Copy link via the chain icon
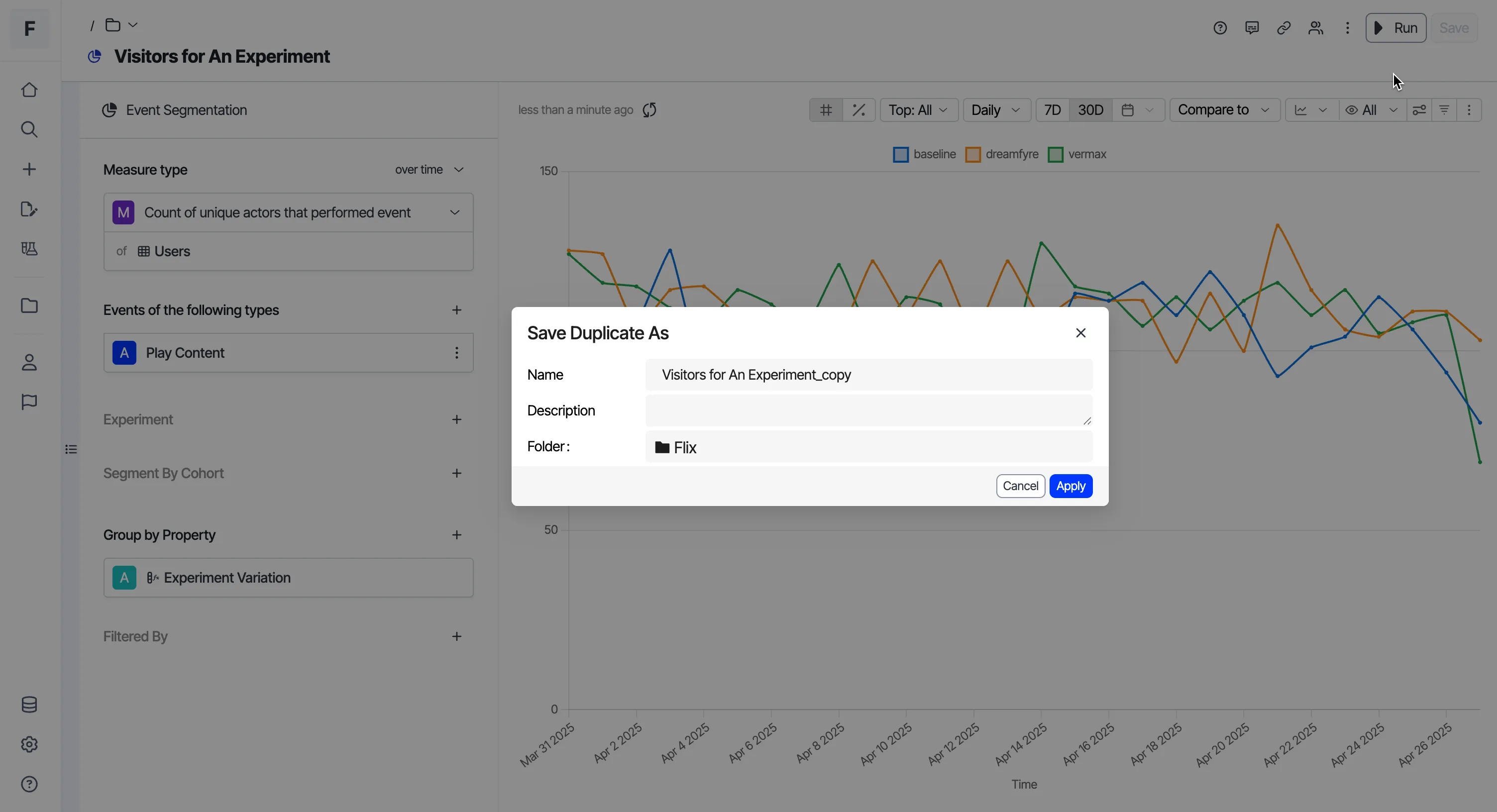This screenshot has width=1497, height=812. [x=1283, y=28]
